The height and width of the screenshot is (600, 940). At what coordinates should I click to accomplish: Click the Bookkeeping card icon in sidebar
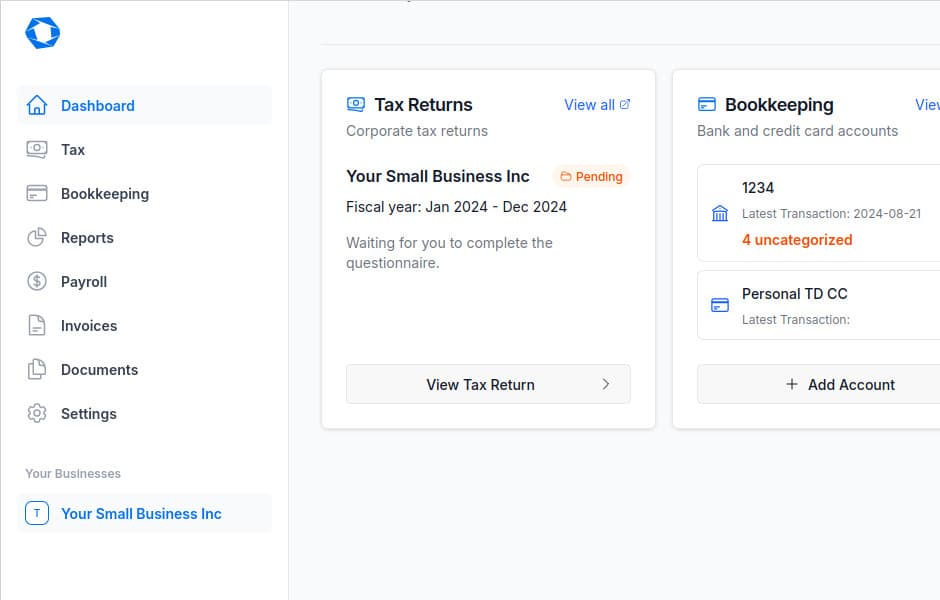point(37,193)
